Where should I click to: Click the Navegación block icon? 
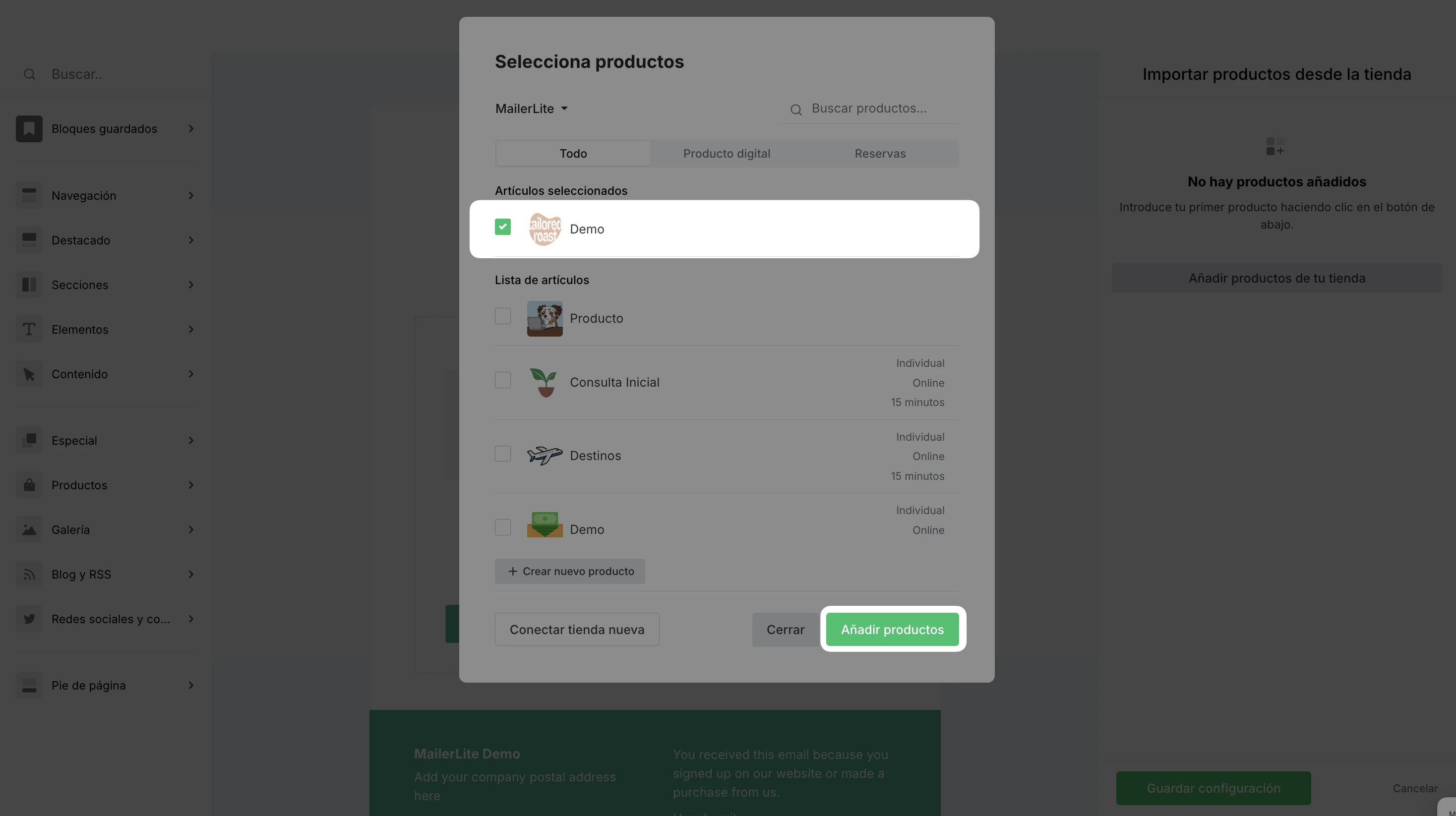[x=29, y=195]
